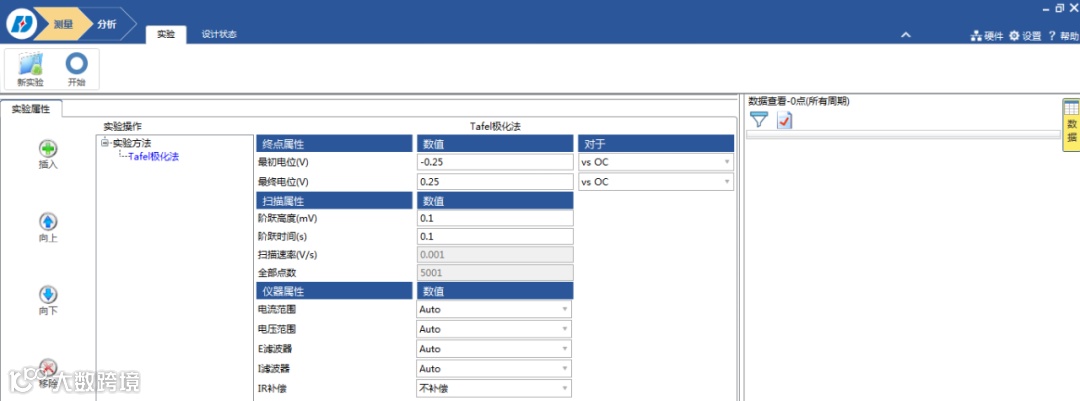
Task: Click the 阶跃高度(mV) label
Action: pyautogui.click(x=288, y=218)
